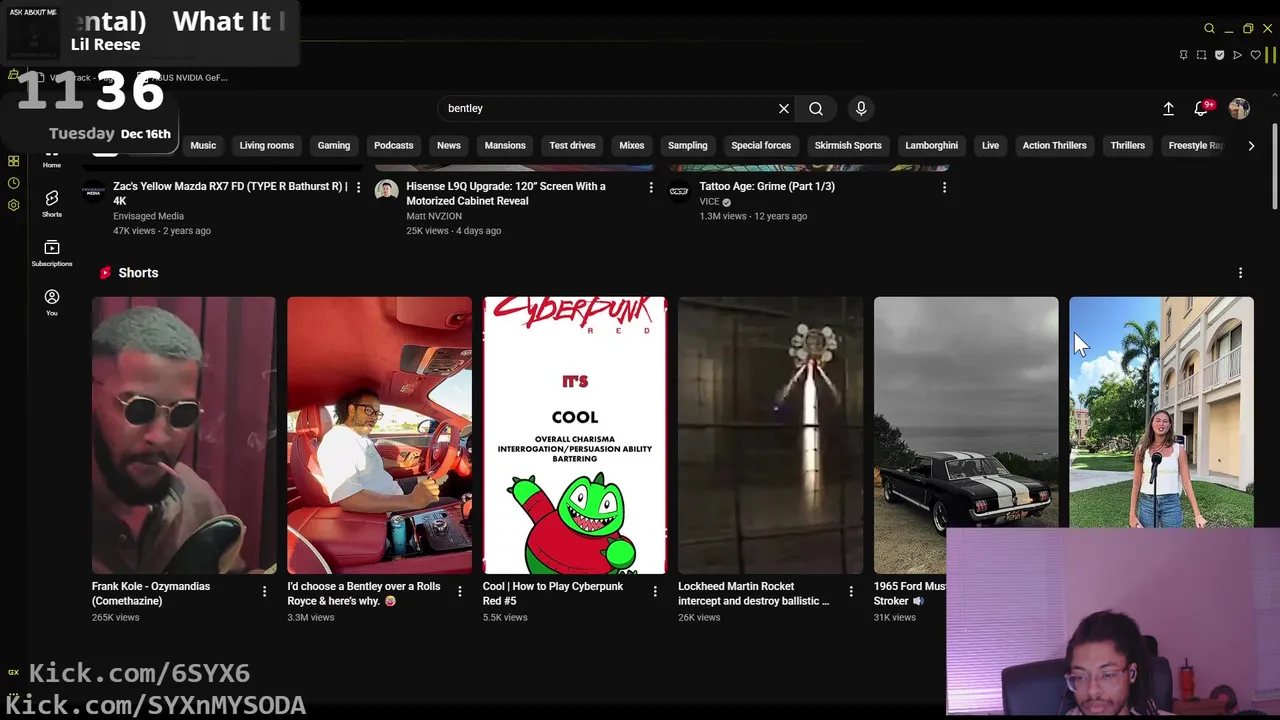The height and width of the screenshot is (720, 1280).
Task: Select the Test drives filter chip
Action: (x=572, y=145)
